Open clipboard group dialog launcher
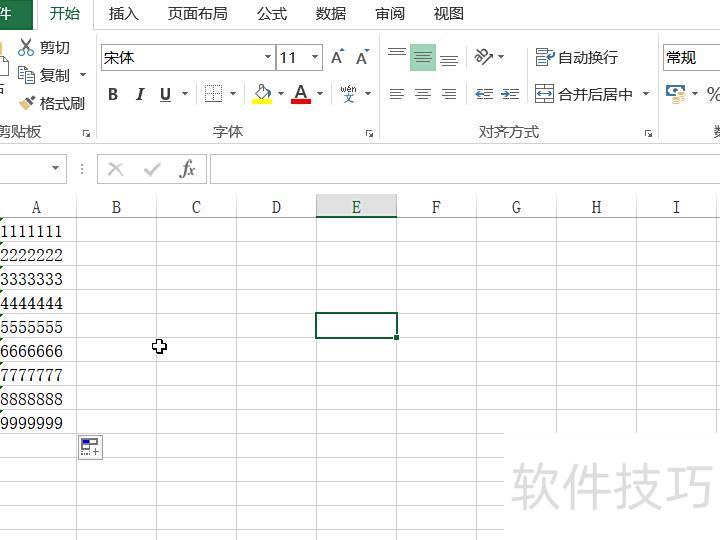 pyautogui.click(x=86, y=133)
